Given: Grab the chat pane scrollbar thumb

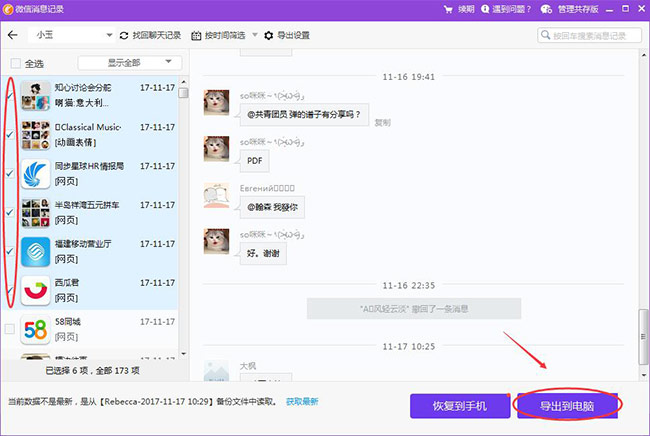Looking at the screenshot, I should [644, 337].
